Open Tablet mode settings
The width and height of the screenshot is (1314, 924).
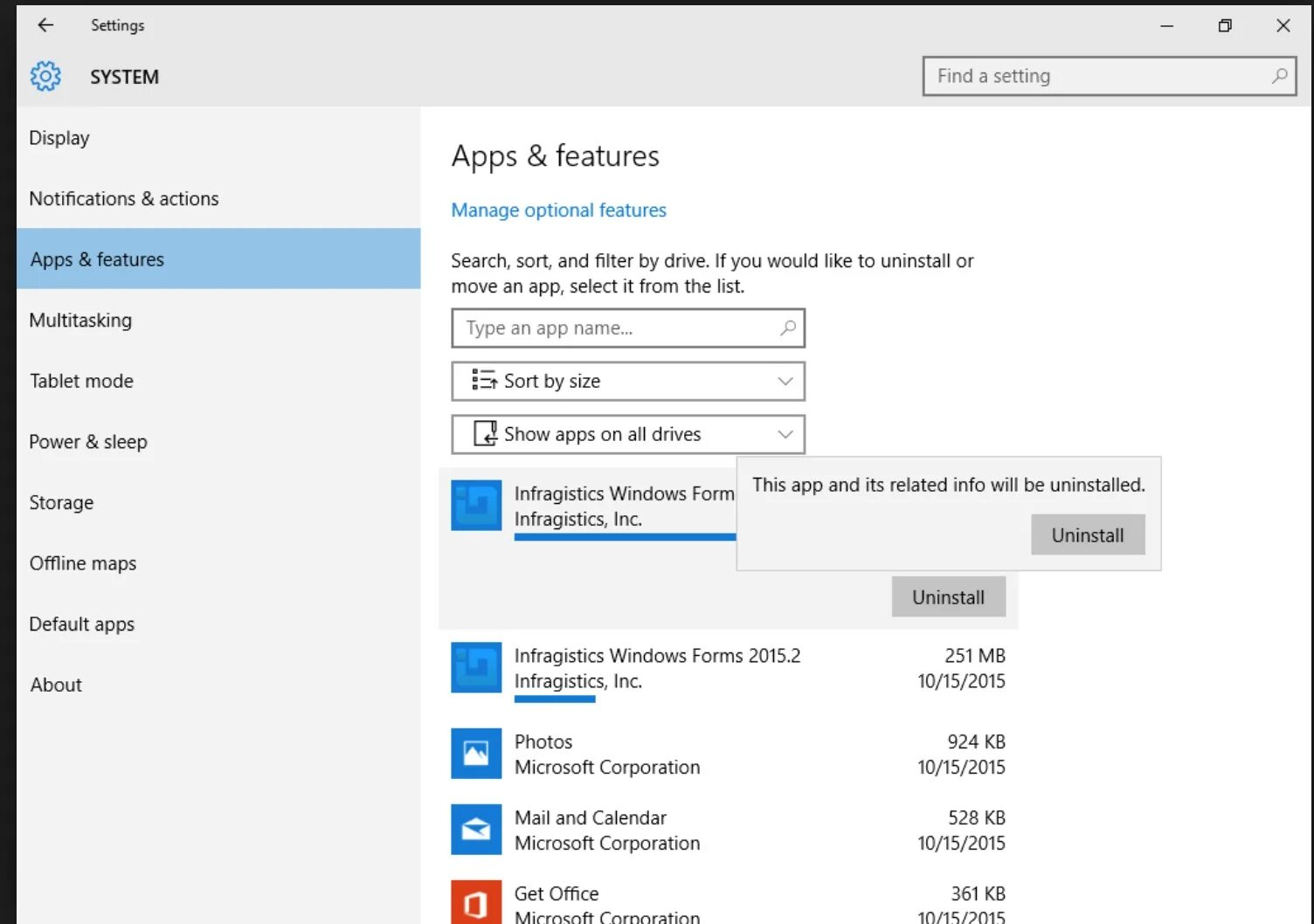coord(218,381)
